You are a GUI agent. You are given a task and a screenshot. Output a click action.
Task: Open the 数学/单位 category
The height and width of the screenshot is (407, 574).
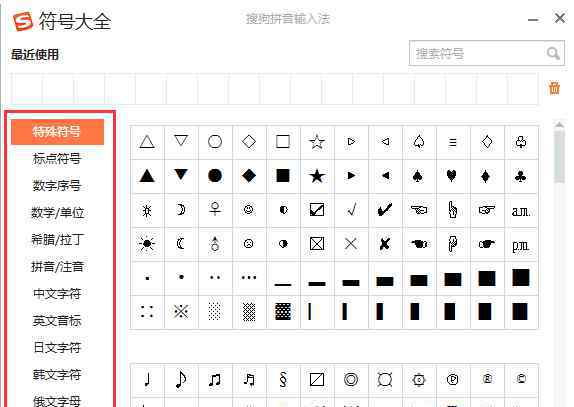(x=57, y=213)
